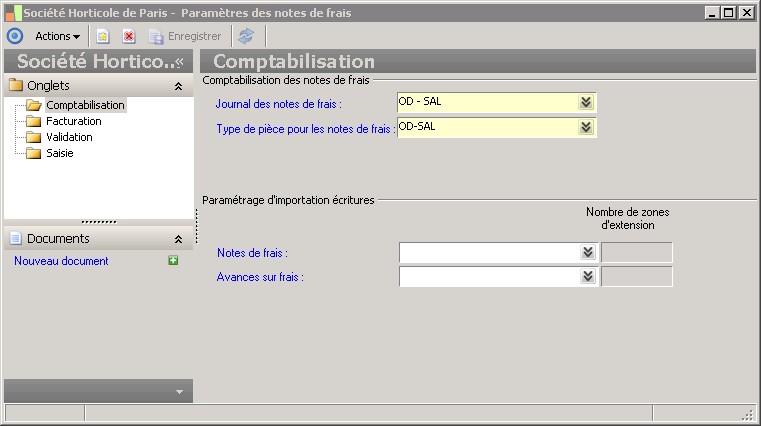The width and height of the screenshot is (761, 426).
Task: Click the application icon in title bar
Action: tap(14, 13)
